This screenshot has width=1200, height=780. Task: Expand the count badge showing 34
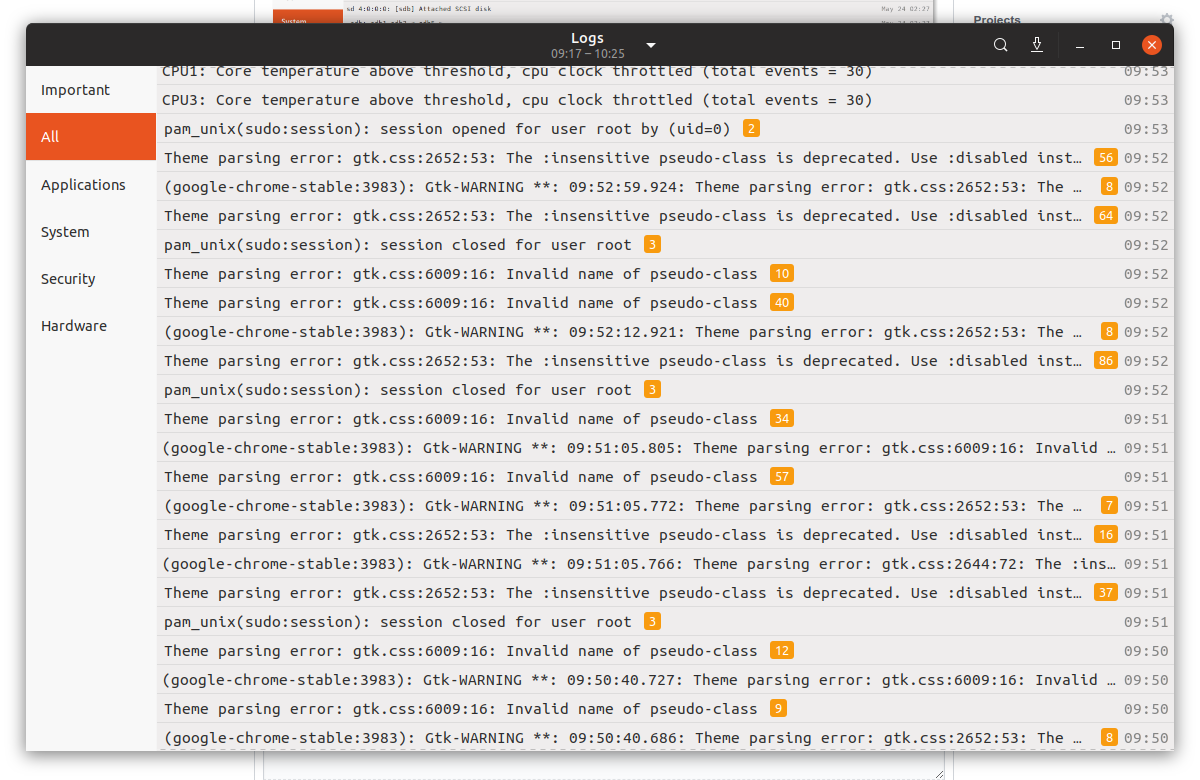point(782,419)
